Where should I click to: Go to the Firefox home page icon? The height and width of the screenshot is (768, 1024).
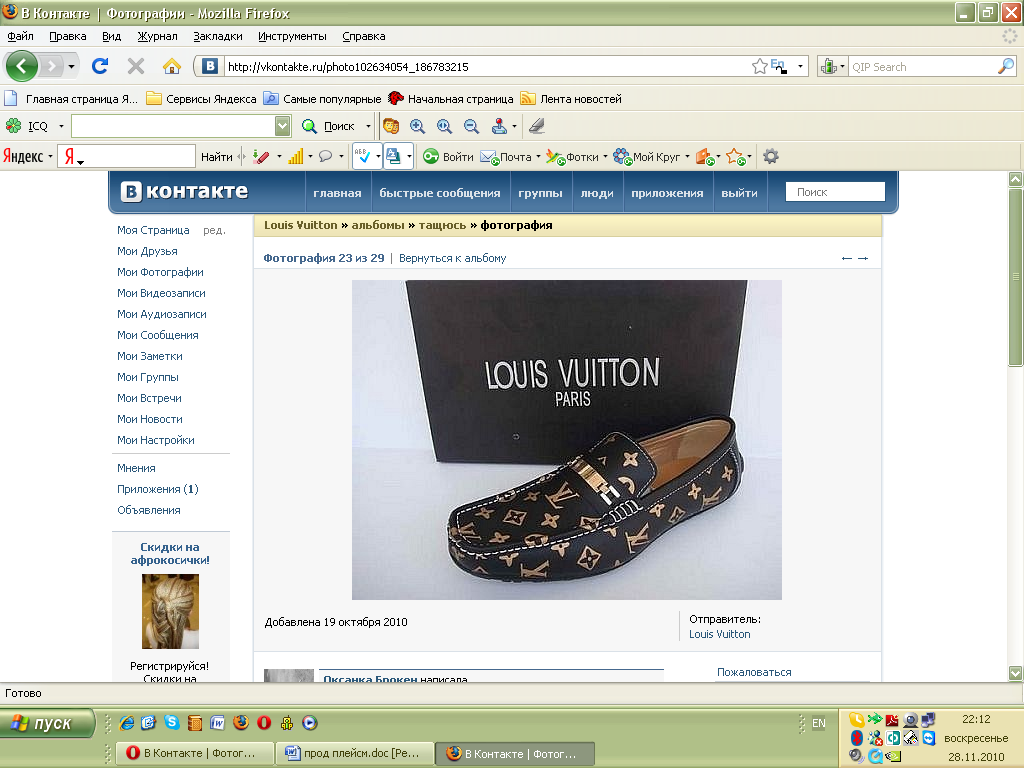(x=172, y=66)
